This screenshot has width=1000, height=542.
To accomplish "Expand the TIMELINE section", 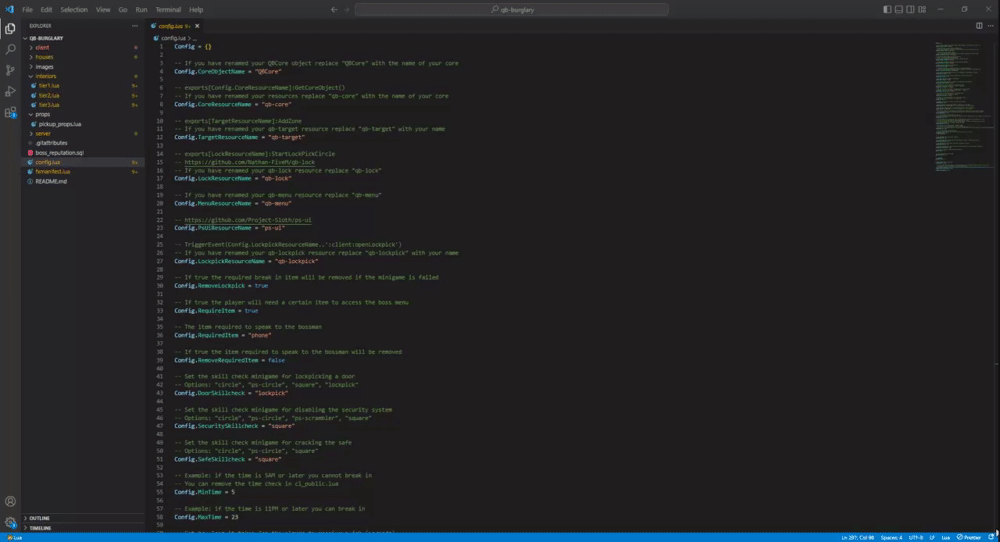I will click(83, 528).
